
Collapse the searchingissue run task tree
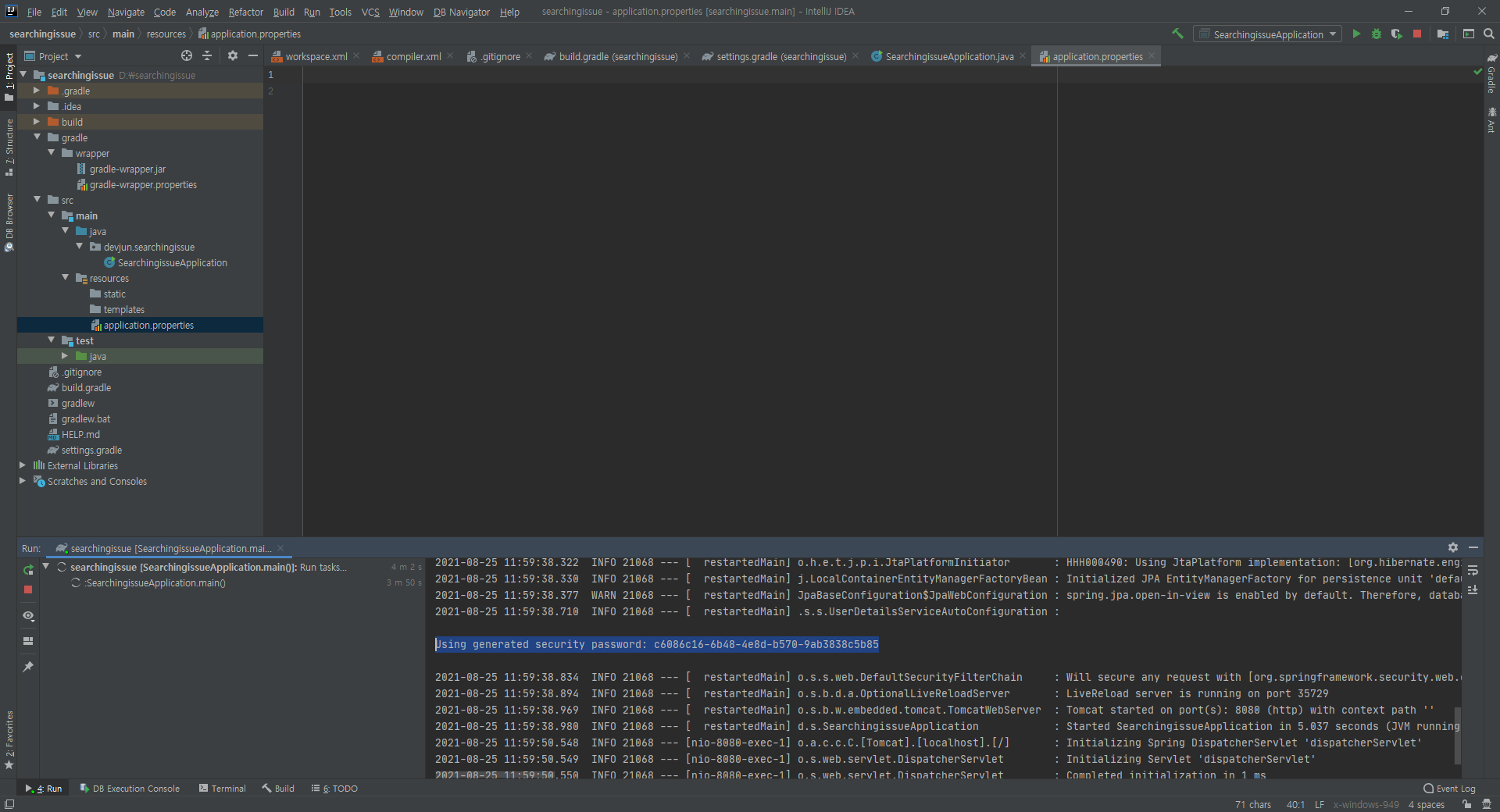pyautogui.click(x=45, y=567)
